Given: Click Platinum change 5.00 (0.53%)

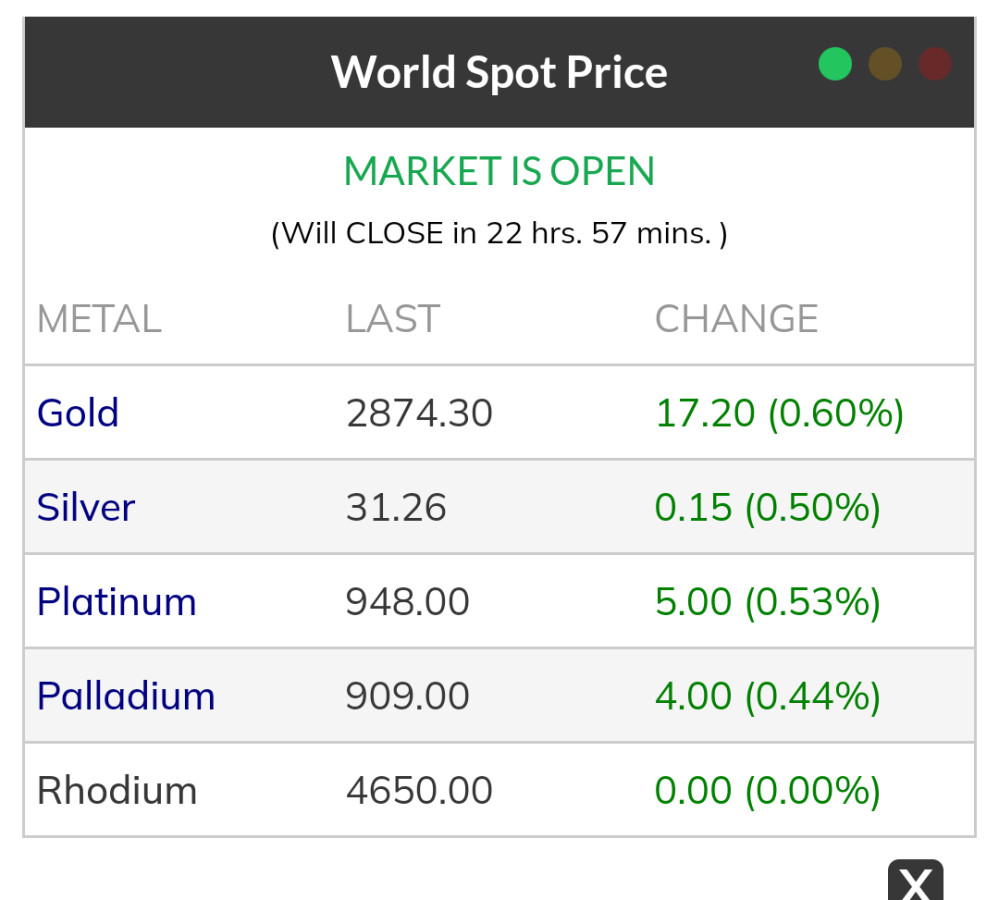Looking at the screenshot, I should click(767, 602).
